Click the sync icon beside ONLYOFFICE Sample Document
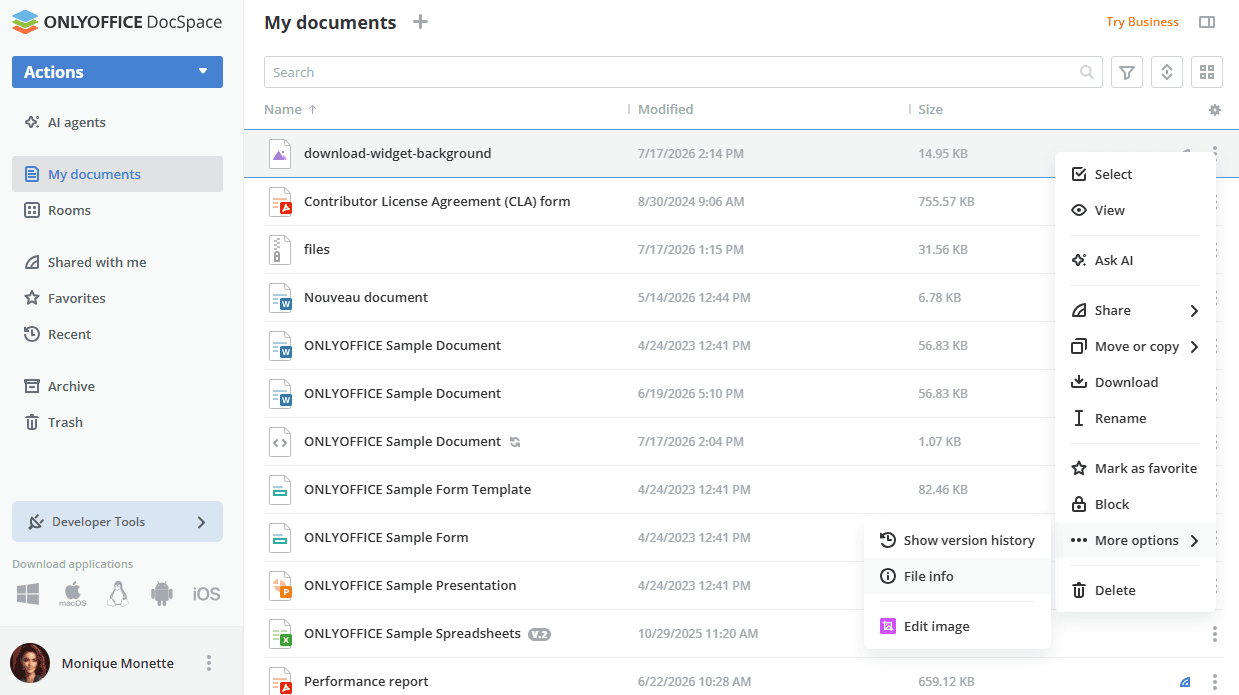This screenshot has width=1239, height=695. tap(515, 442)
